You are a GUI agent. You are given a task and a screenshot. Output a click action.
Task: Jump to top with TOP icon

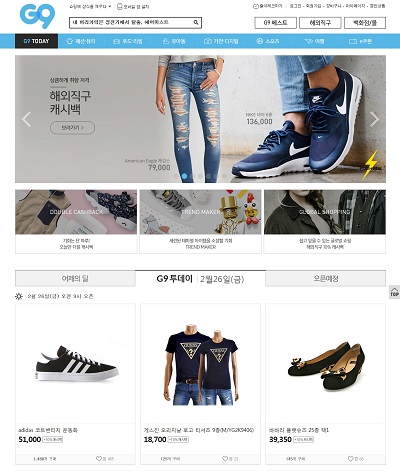click(x=394, y=292)
